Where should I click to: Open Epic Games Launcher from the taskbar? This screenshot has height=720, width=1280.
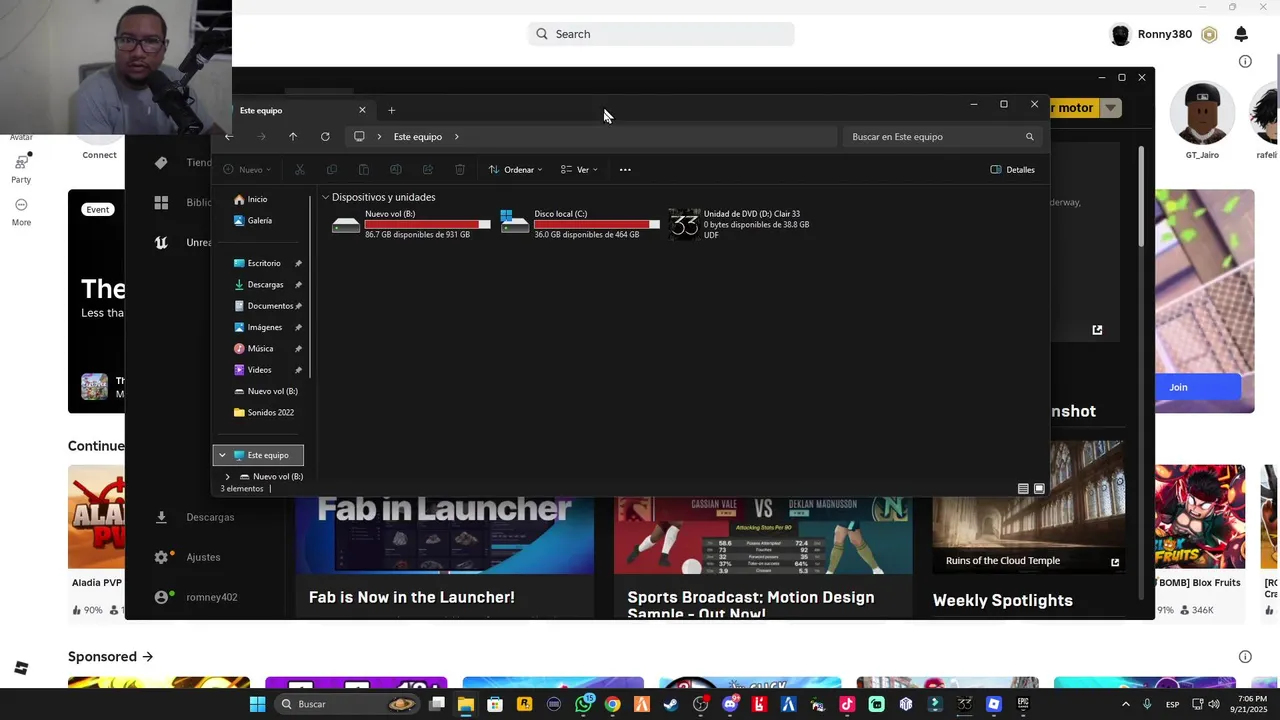click(x=1022, y=704)
